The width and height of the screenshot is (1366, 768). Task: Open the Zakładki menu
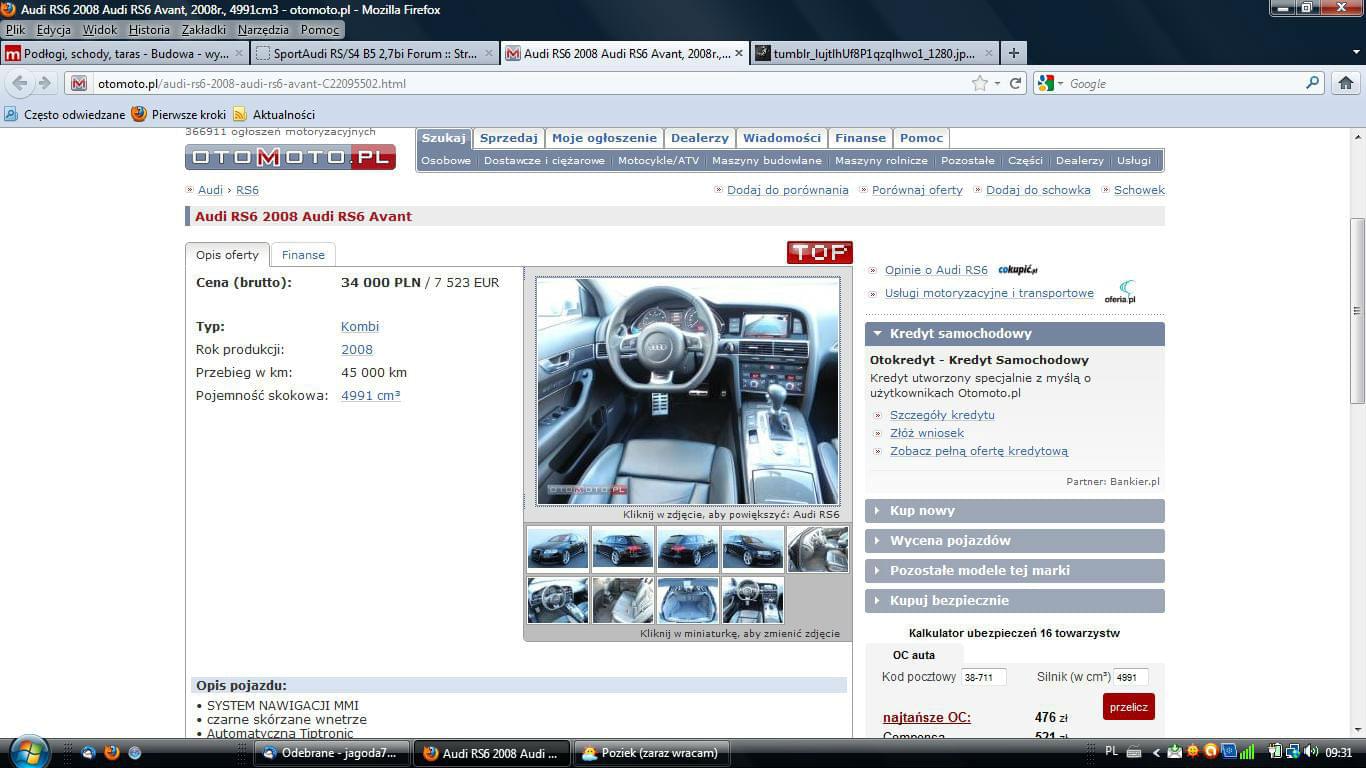(204, 30)
